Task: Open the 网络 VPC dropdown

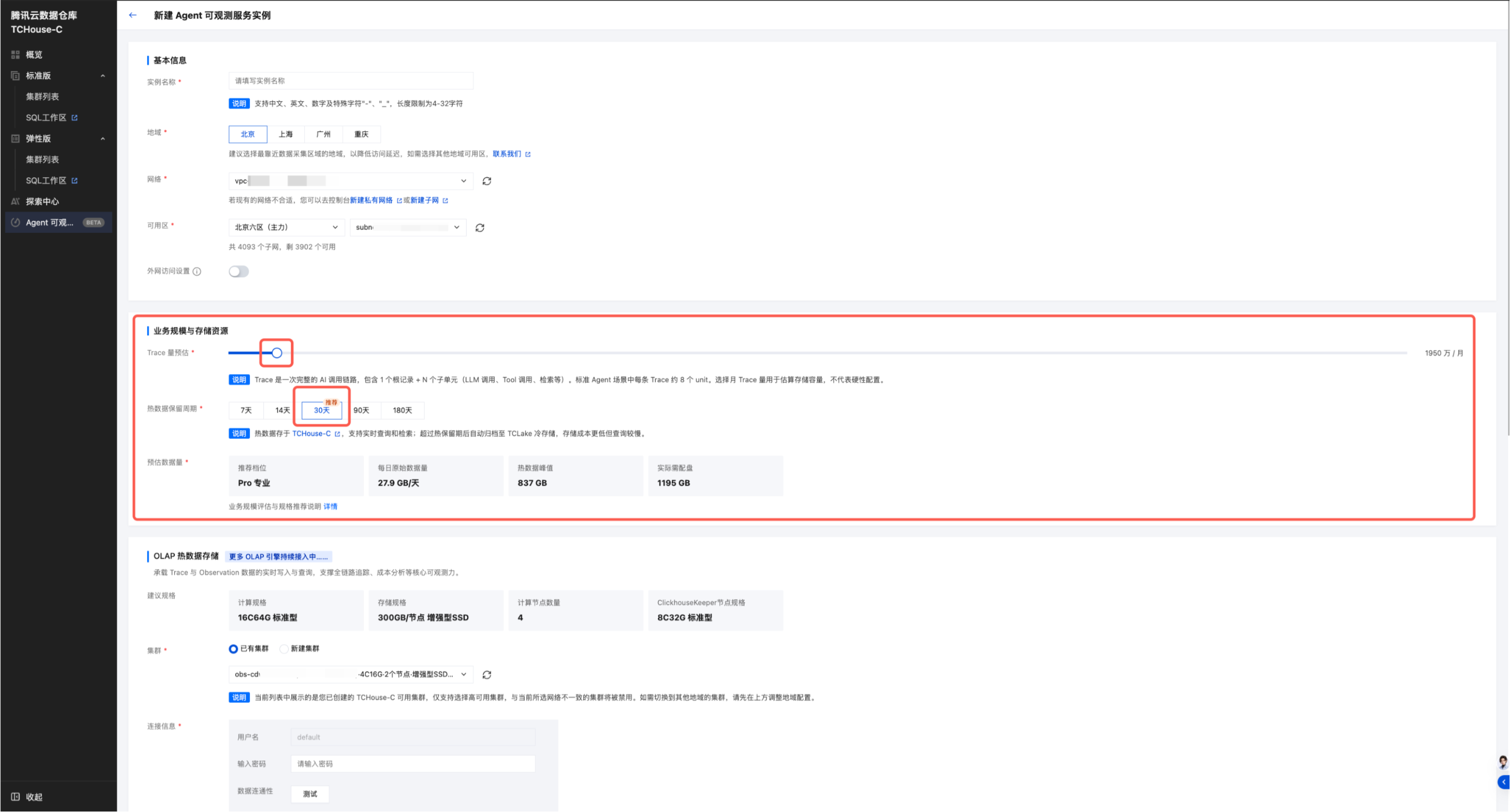Action: tap(350, 181)
